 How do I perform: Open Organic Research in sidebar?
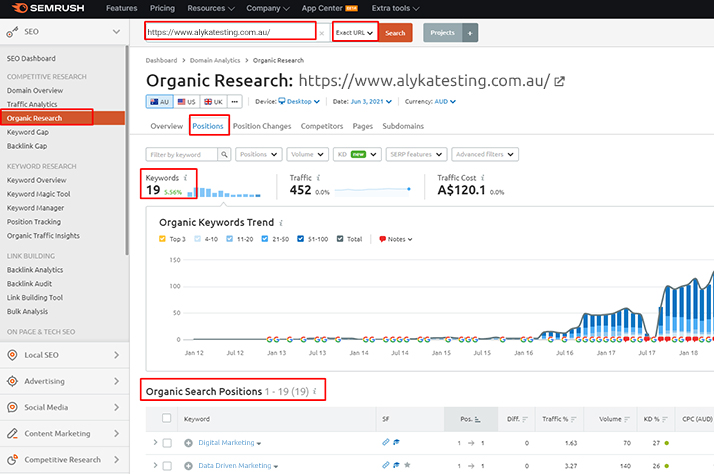(x=62, y=118)
